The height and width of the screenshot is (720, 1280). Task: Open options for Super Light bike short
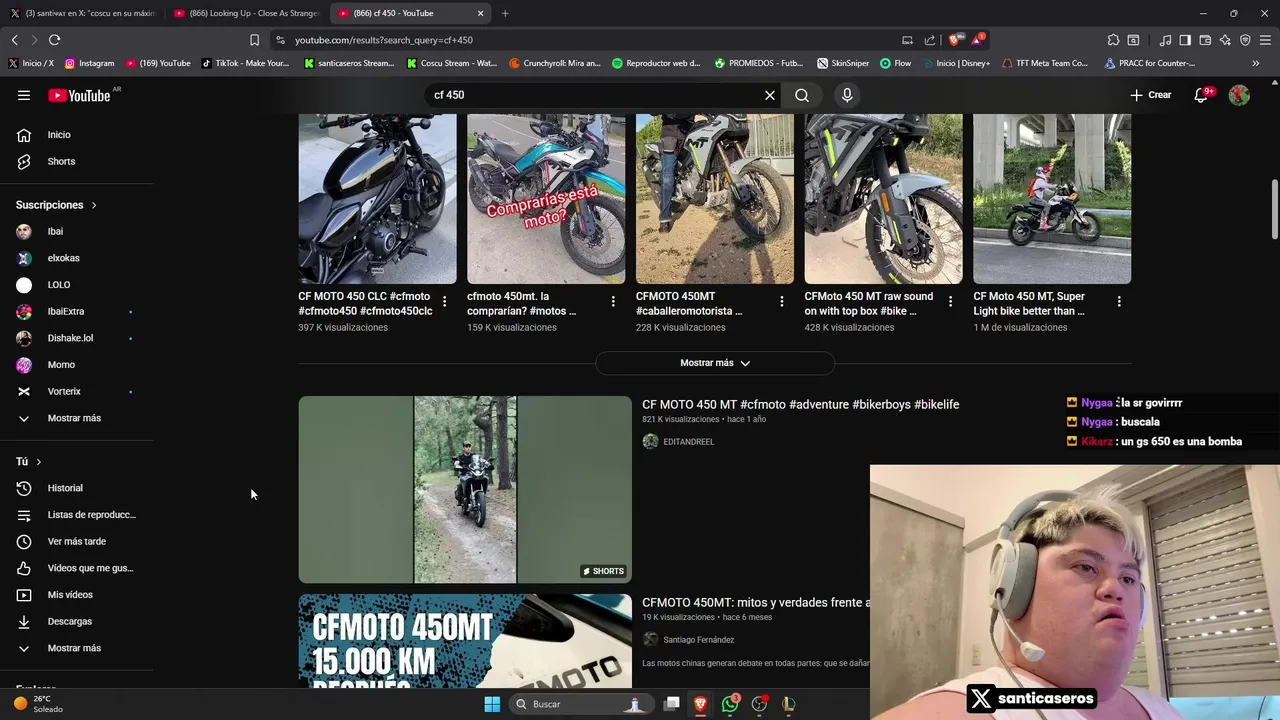tap(1119, 301)
